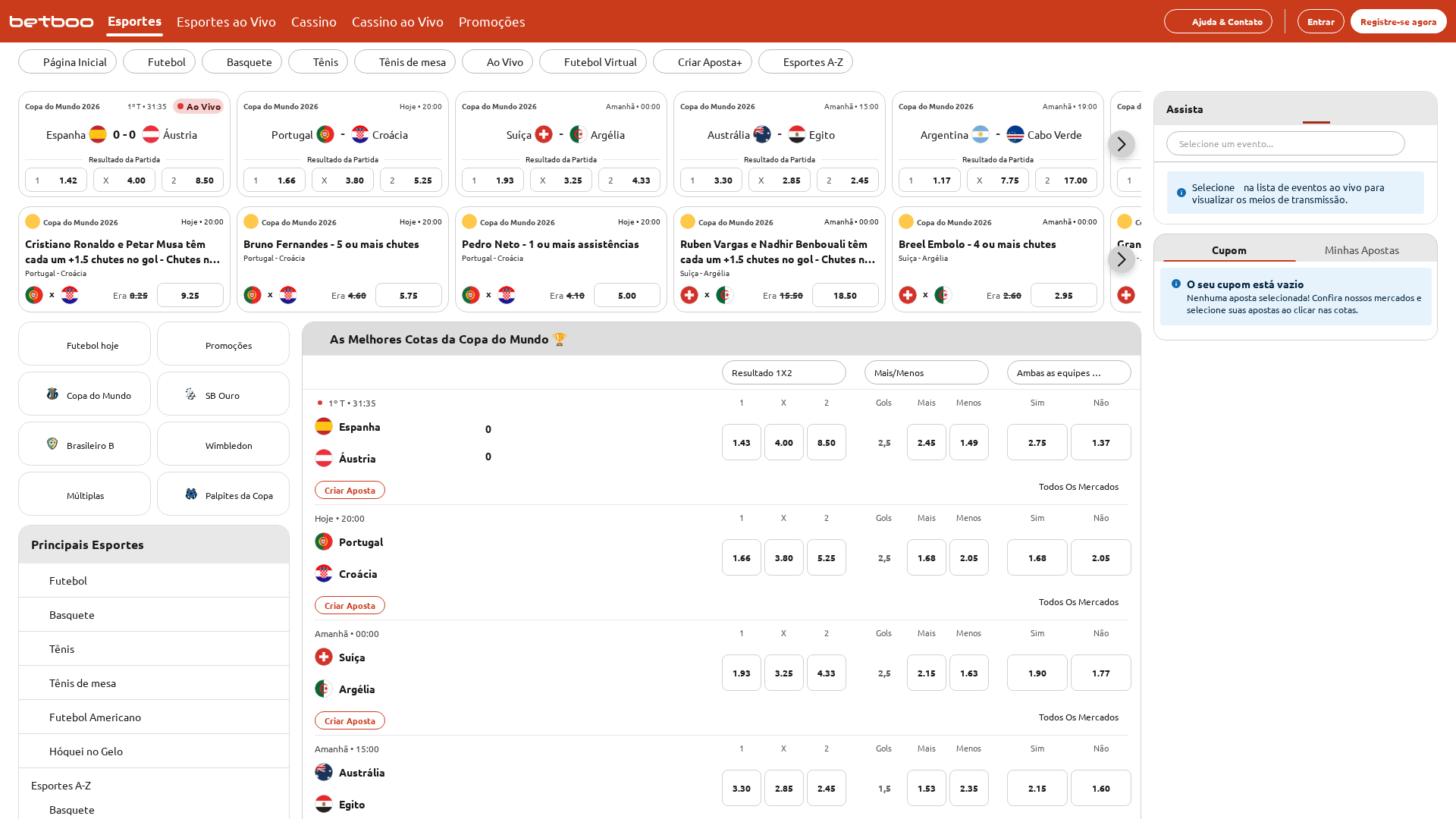Image resolution: width=1456 pixels, height=819 pixels.
Task: Click the Entrar login button
Action: coord(1321,21)
